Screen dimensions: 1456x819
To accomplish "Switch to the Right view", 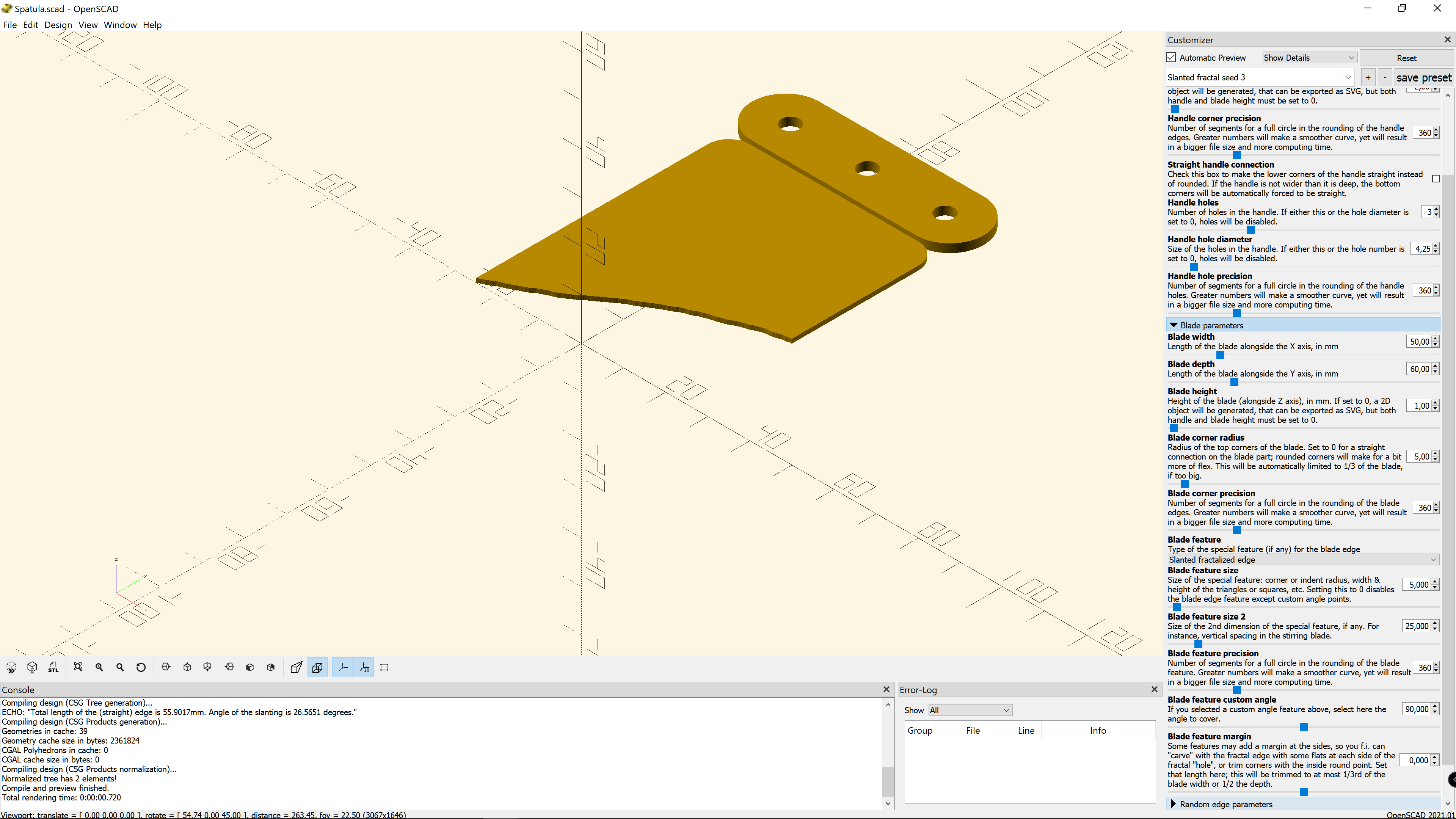I will (166, 667).
